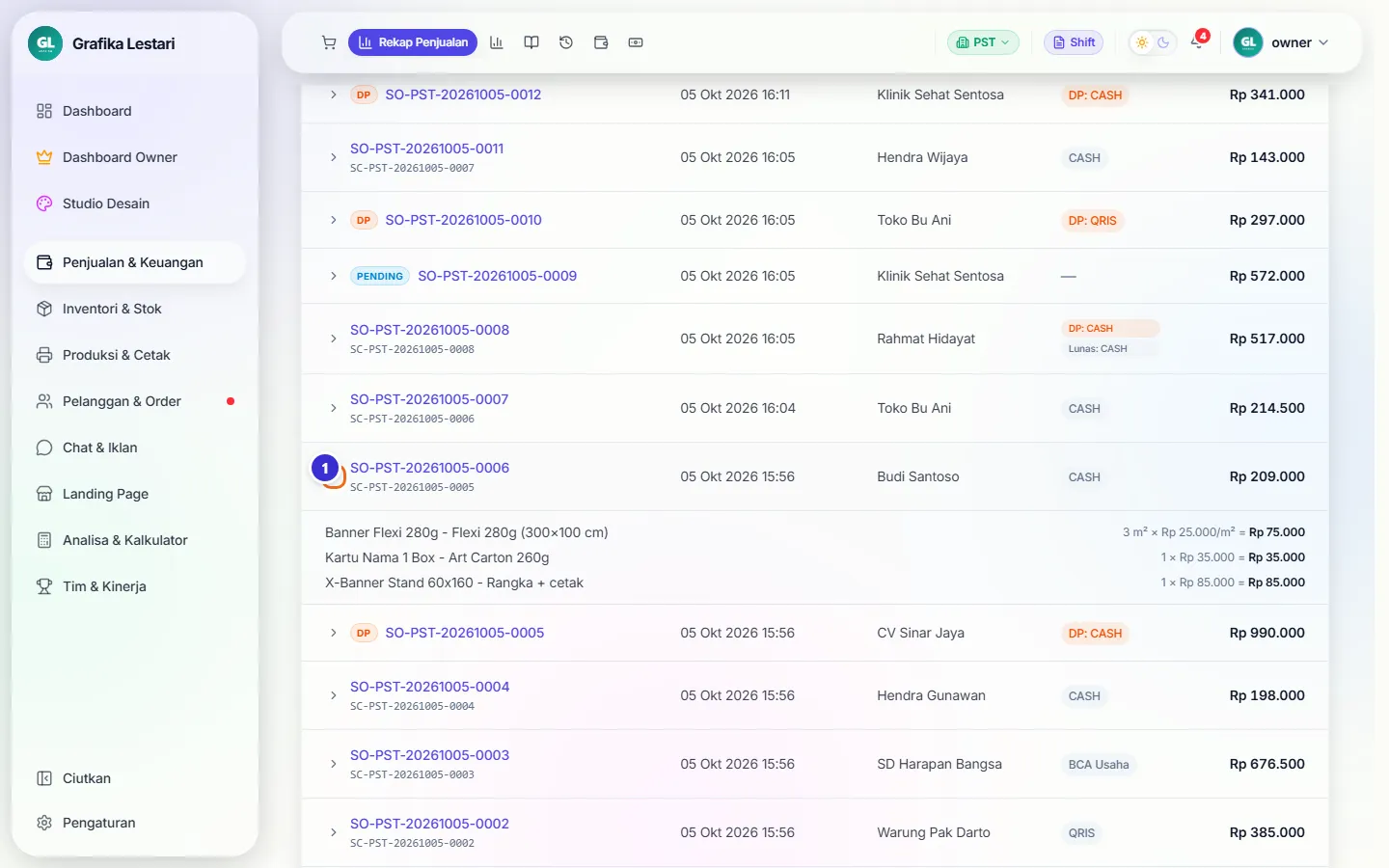Open order link SO-PST-20261005-0006
The height and width of the screenshot is (868, 1389).
point(429,468)
